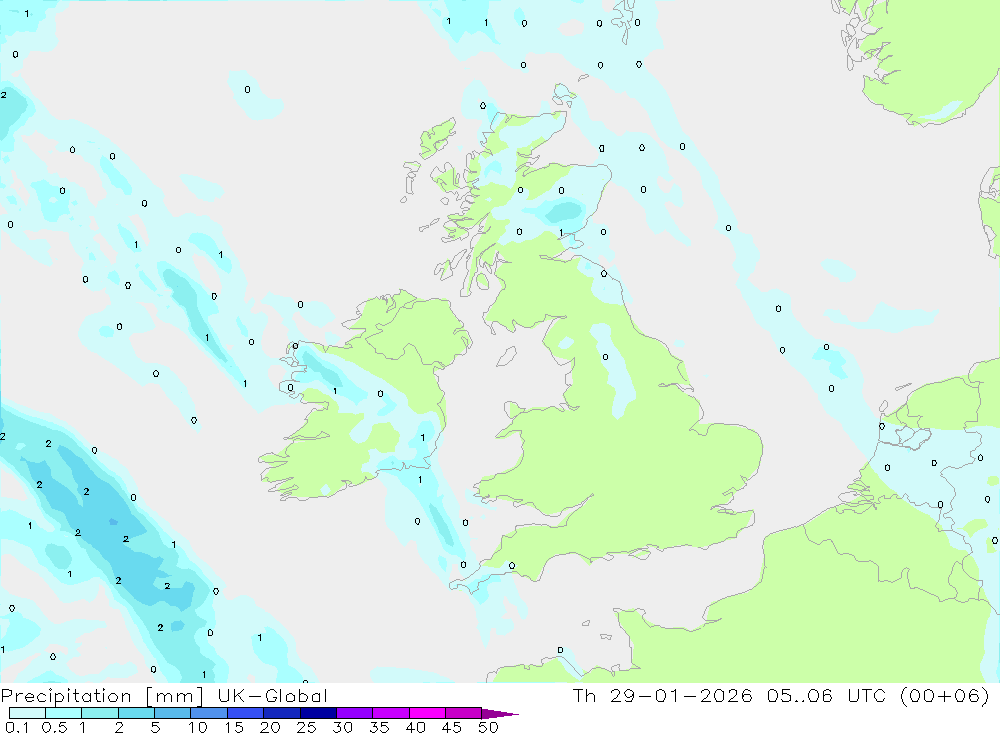Click the 2–5 mm sky-blue legend swatch
This screenshot has height=733, width=1000.
tap(136, 713)
